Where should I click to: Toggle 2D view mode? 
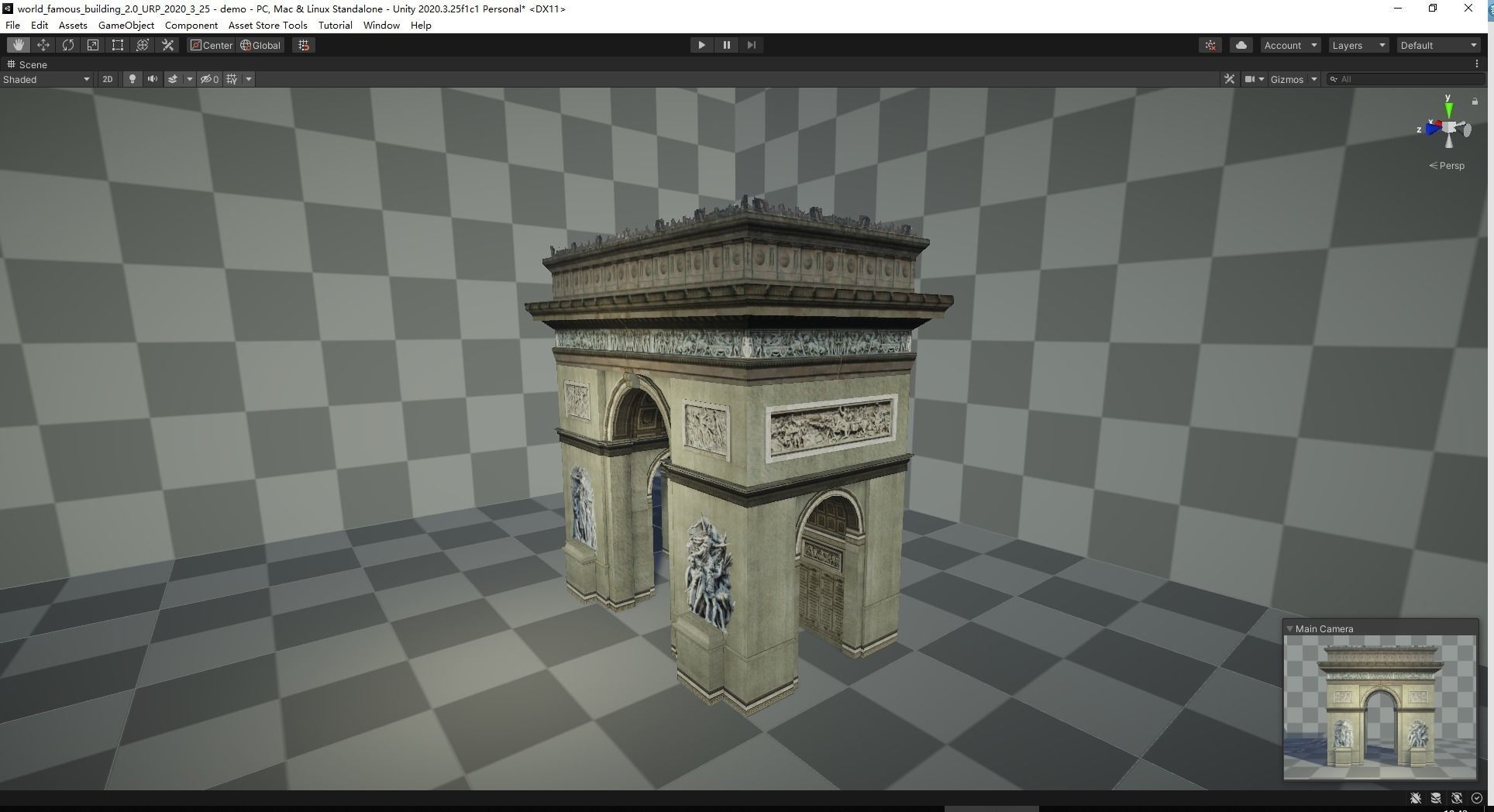coord(108,79)
